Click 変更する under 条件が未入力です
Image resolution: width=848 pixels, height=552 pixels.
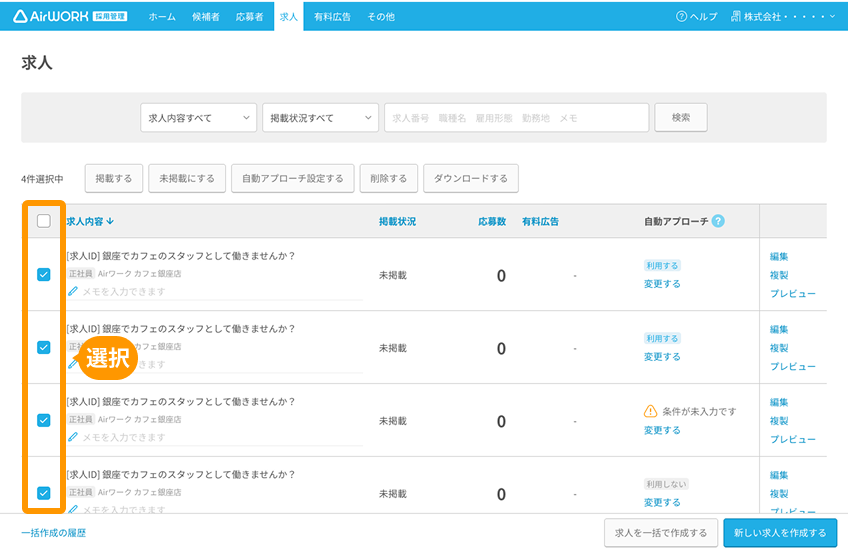(662, 430)
